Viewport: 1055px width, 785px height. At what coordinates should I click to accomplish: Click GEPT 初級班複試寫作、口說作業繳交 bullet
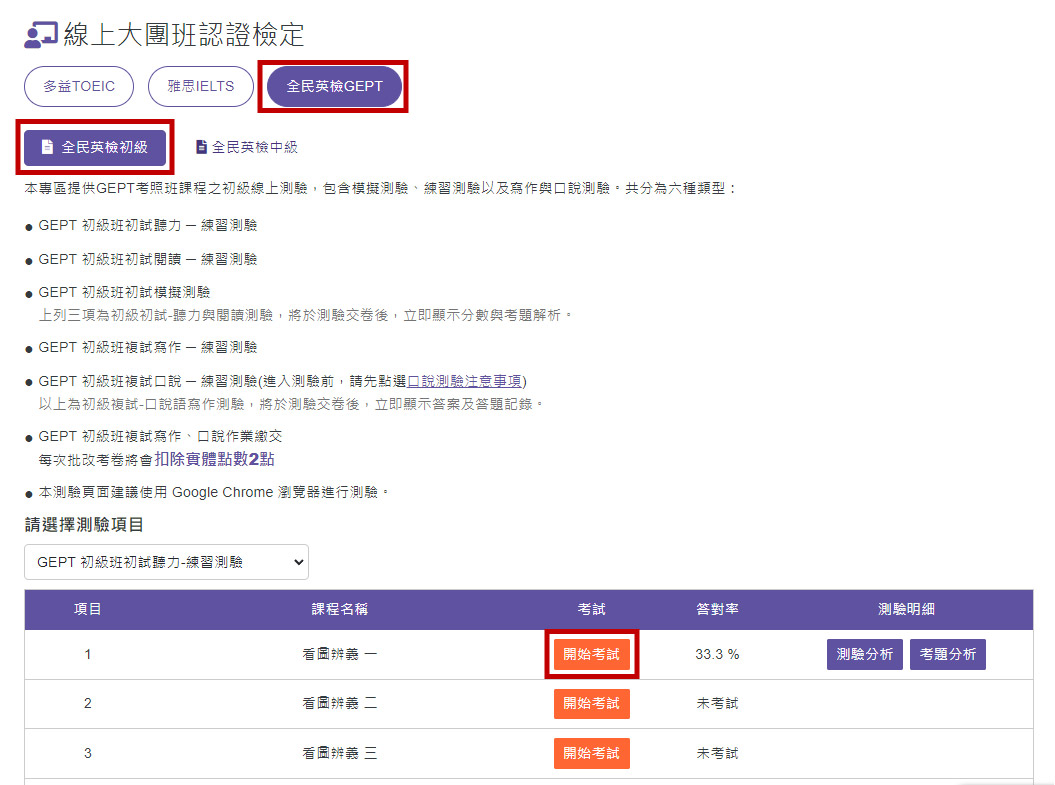point(160,437)
